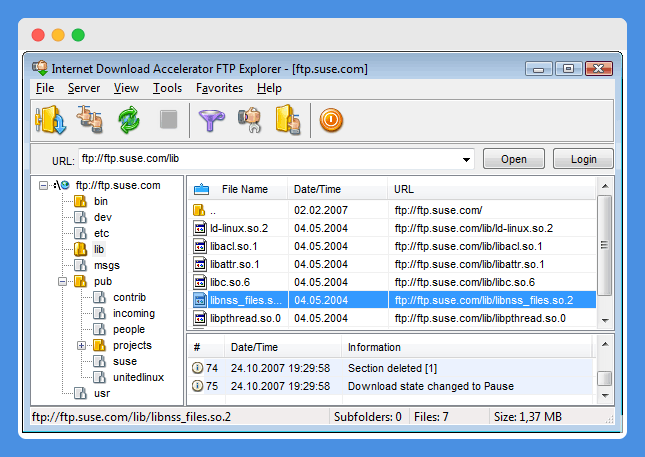Click the file icon beside libc.so.6
This screenshot has height=457, width=645.
(x=200, y=282)
